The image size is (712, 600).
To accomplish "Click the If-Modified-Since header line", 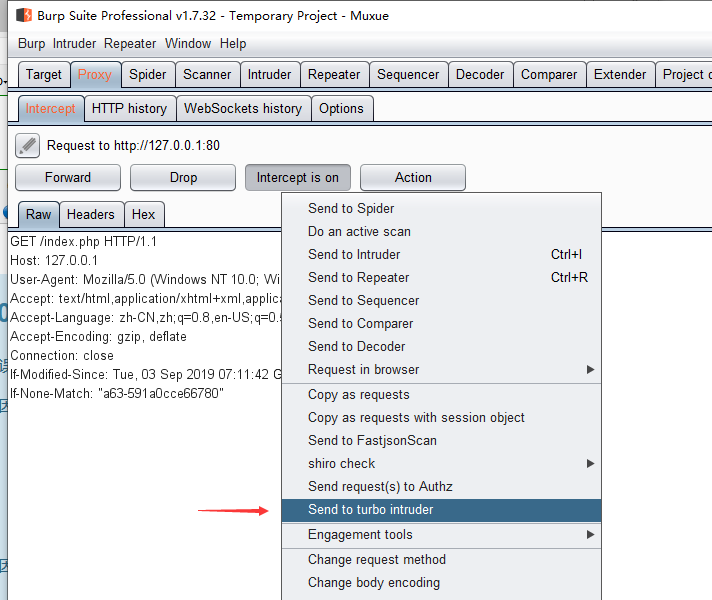I will pyautogui.click(x=146, y=375).
